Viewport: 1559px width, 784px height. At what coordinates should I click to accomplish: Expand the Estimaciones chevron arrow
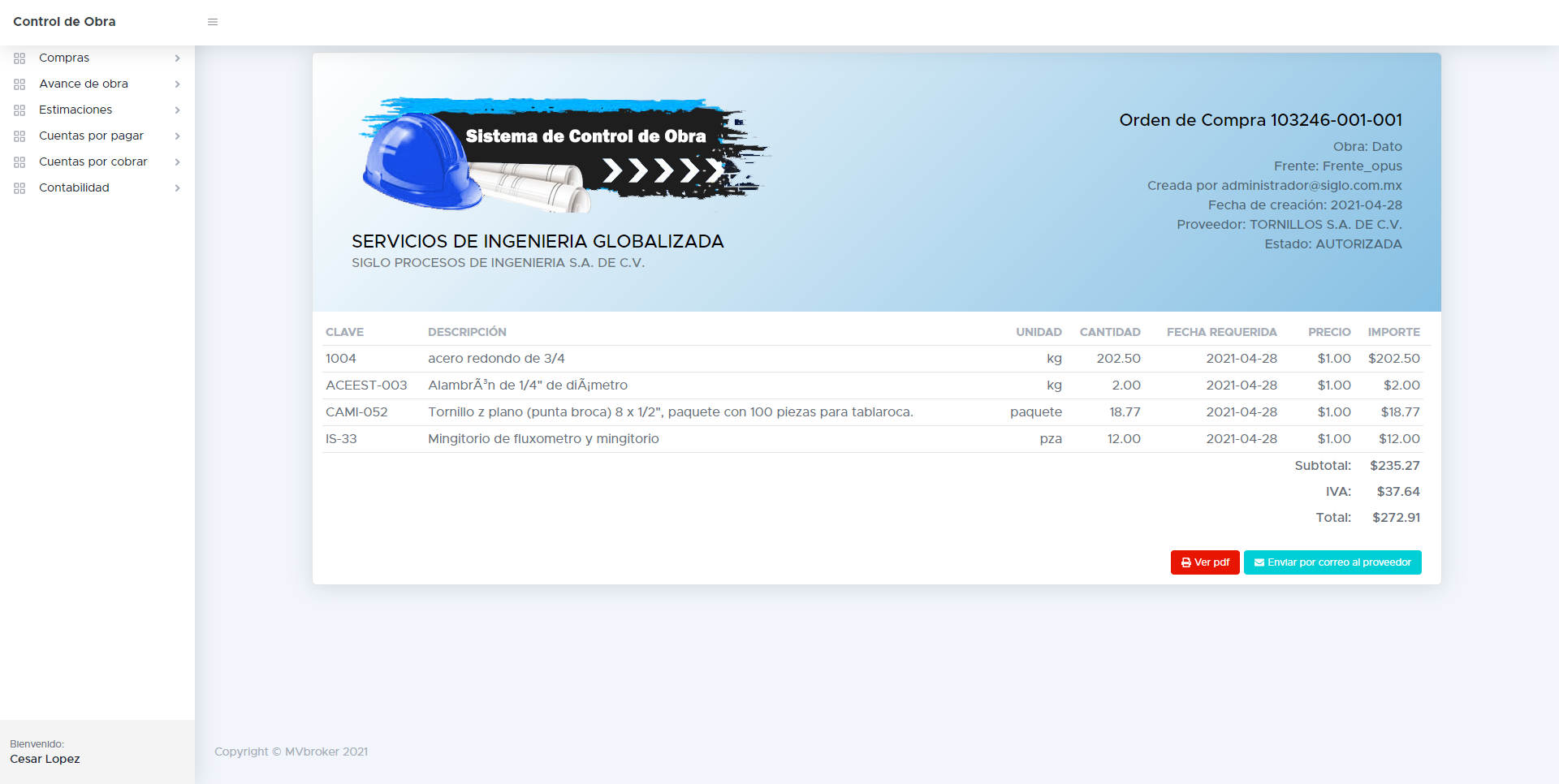click(x=177, y=110)
